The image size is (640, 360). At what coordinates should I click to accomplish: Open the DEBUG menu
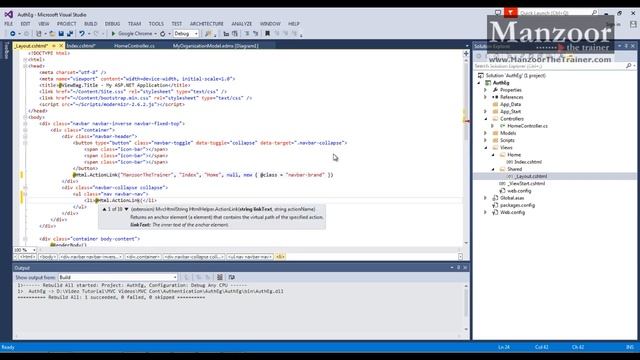[113, 24]
